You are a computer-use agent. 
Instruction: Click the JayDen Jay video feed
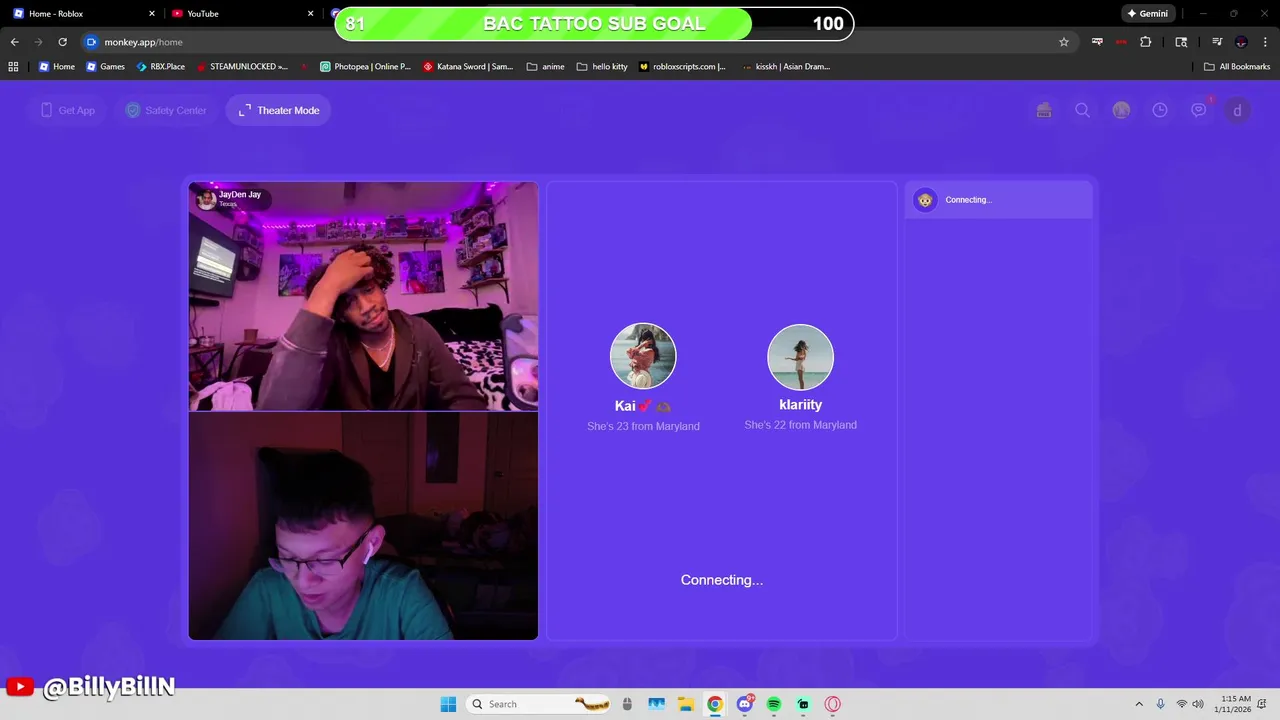click(x=363, y=296)
